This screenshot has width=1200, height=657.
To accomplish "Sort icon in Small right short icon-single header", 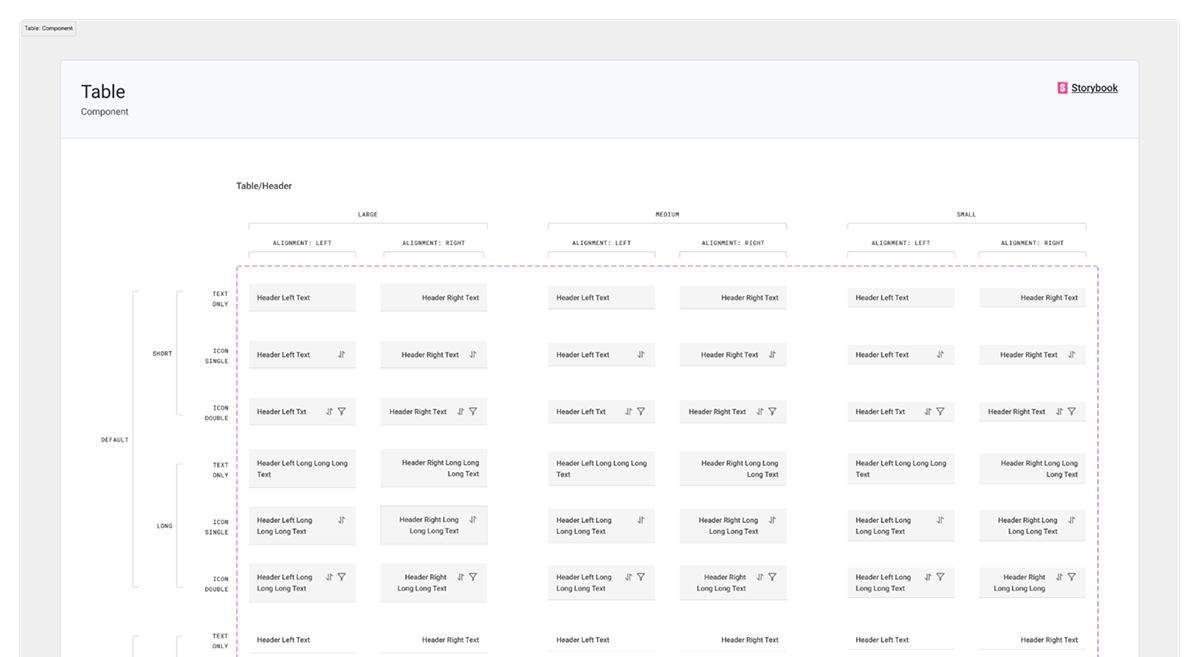I will click(x=1071, y=354).
